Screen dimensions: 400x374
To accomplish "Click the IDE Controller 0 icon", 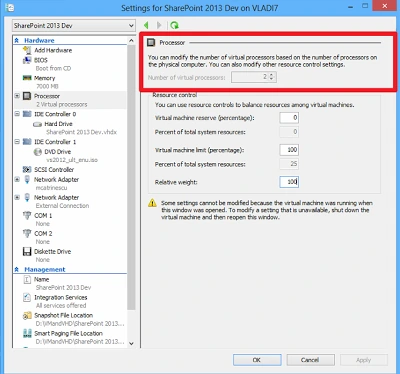I will (27, 114).
